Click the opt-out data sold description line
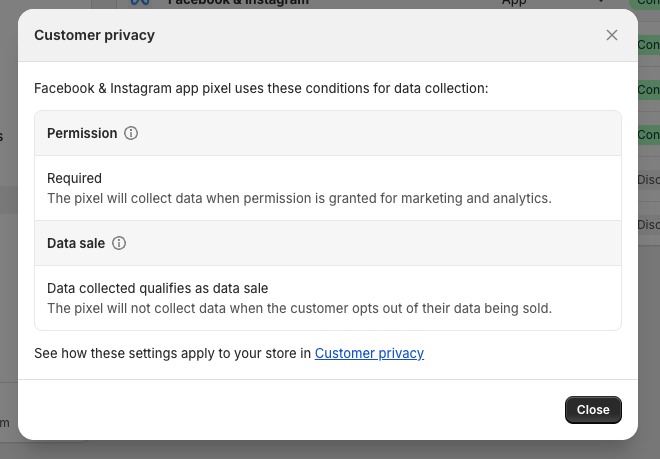The height and width of the screenshot is (459, 660). pos(299,308)
